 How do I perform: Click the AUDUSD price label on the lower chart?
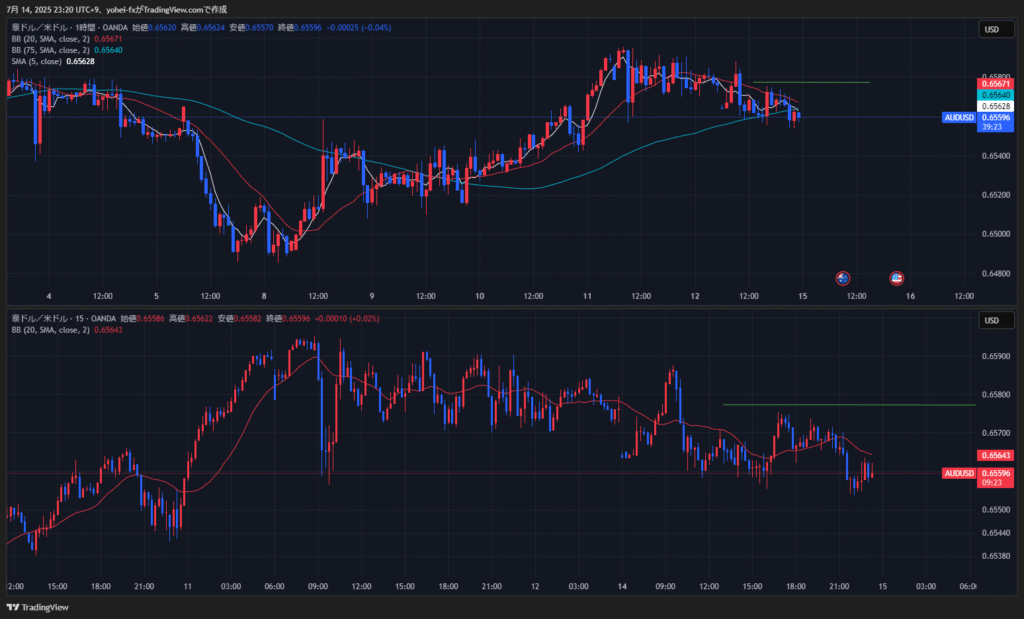[958, 473]
